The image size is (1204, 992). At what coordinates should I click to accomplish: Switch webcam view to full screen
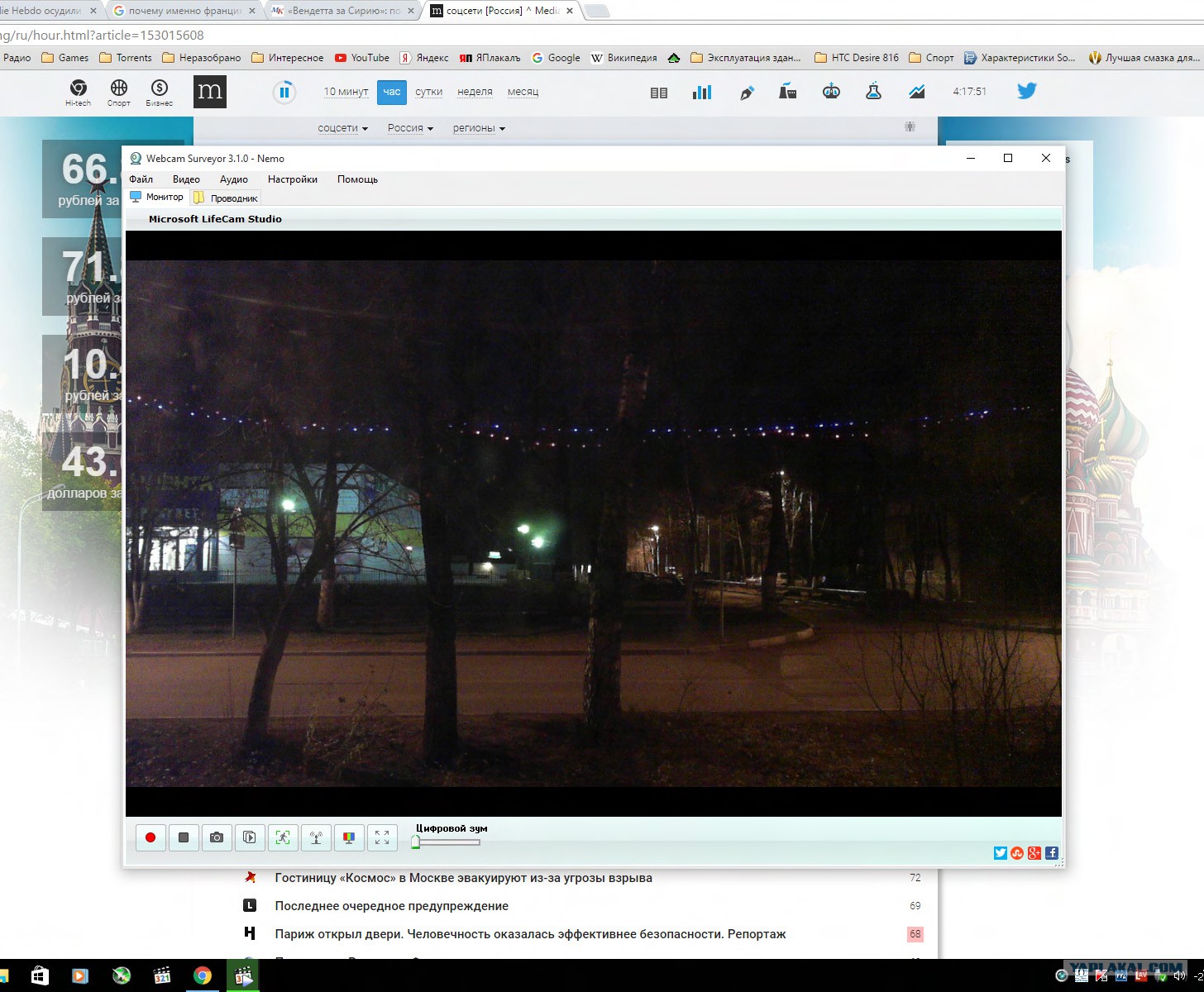pos(382,837)
